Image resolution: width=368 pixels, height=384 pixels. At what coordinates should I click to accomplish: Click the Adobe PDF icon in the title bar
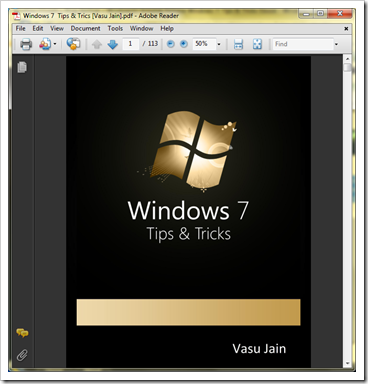pos(16,16)
